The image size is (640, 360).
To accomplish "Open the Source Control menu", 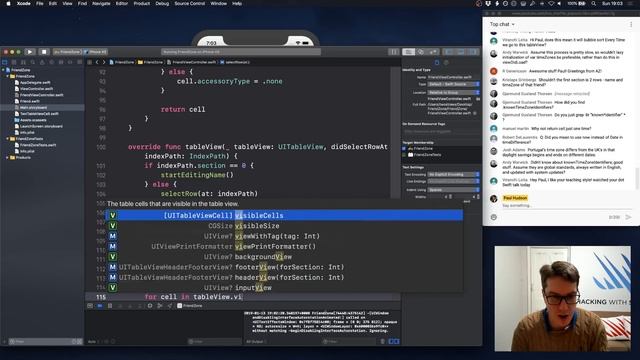I will (x=190, y=3).
